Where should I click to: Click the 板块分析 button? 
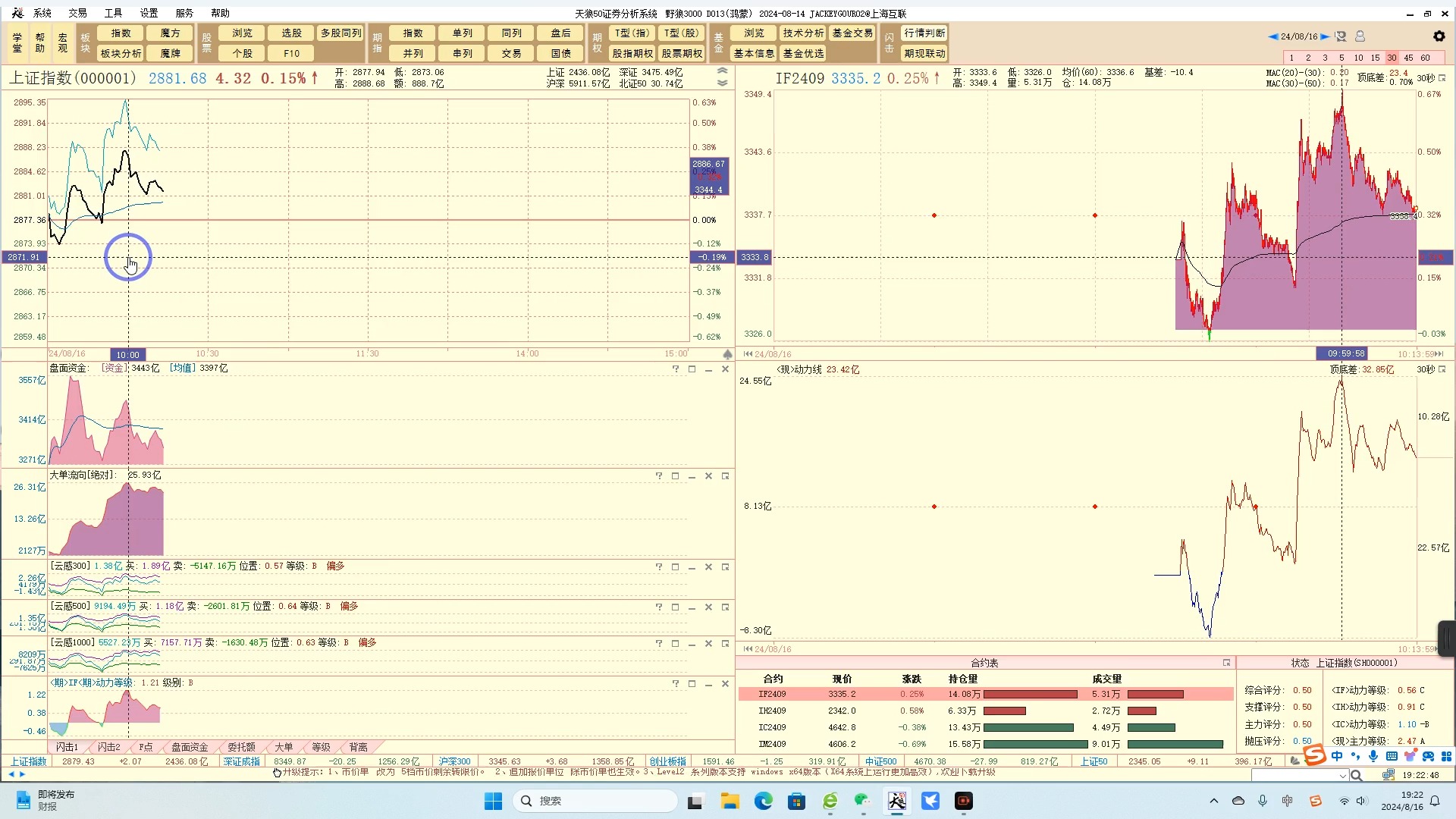coord(121,53)
